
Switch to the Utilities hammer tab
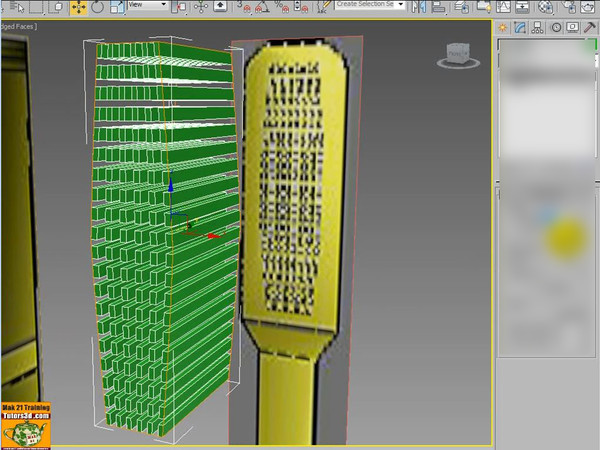(x=590, y=28)
